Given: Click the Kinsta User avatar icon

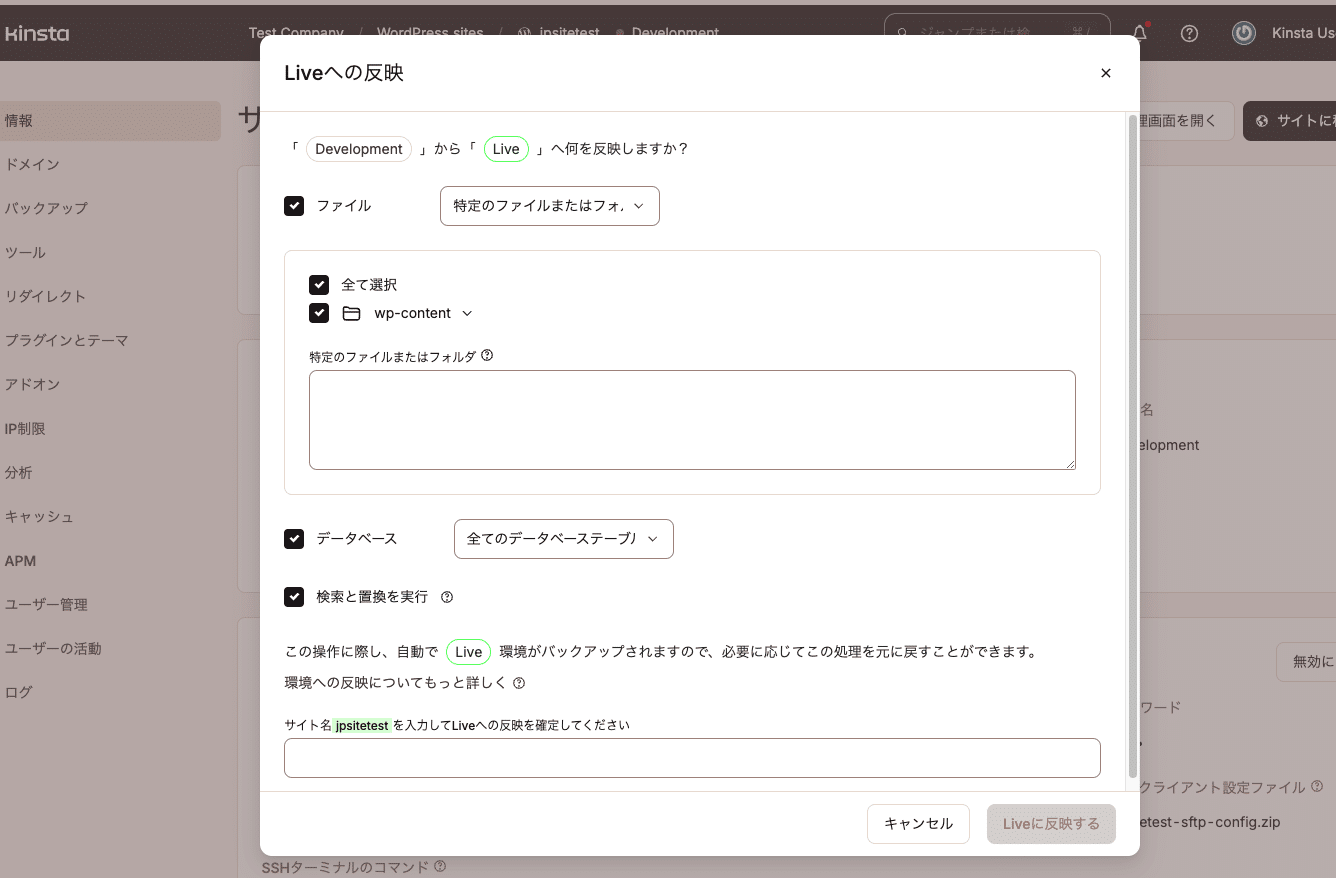Looking at the screenshot, I should click(x=1243, y=33).
